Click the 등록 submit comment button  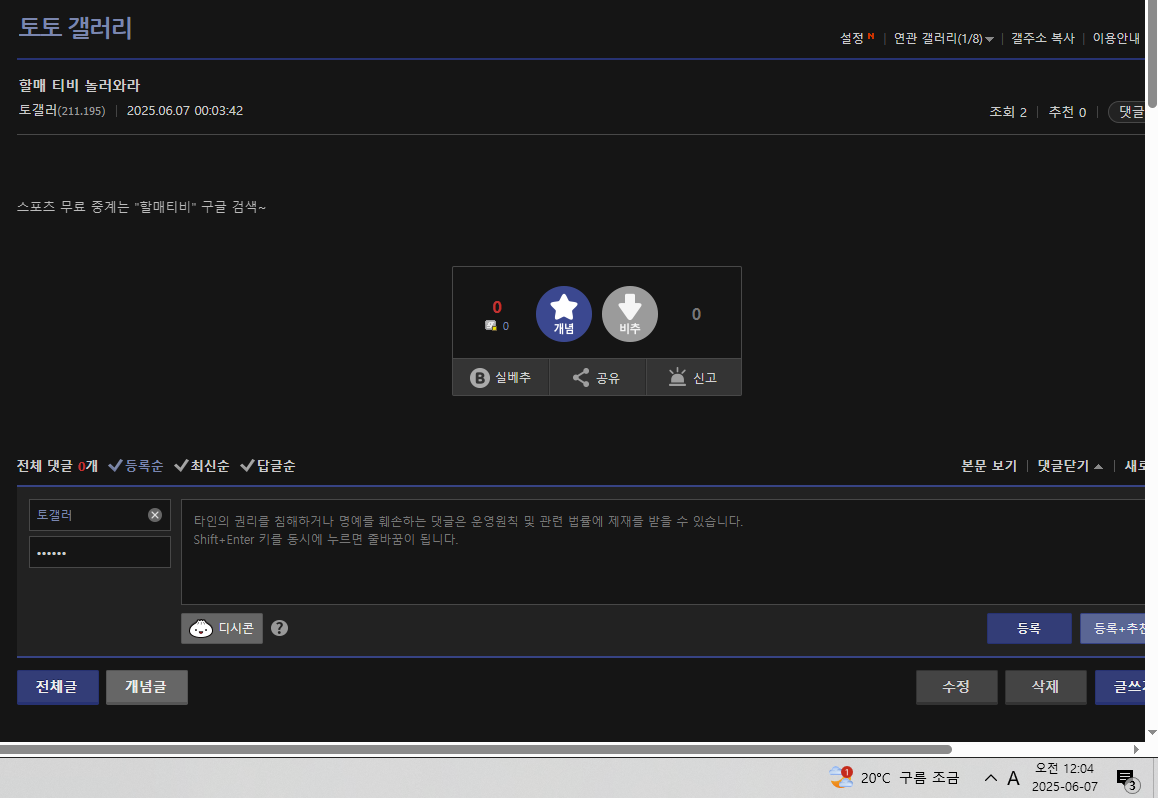(1029, 628)
